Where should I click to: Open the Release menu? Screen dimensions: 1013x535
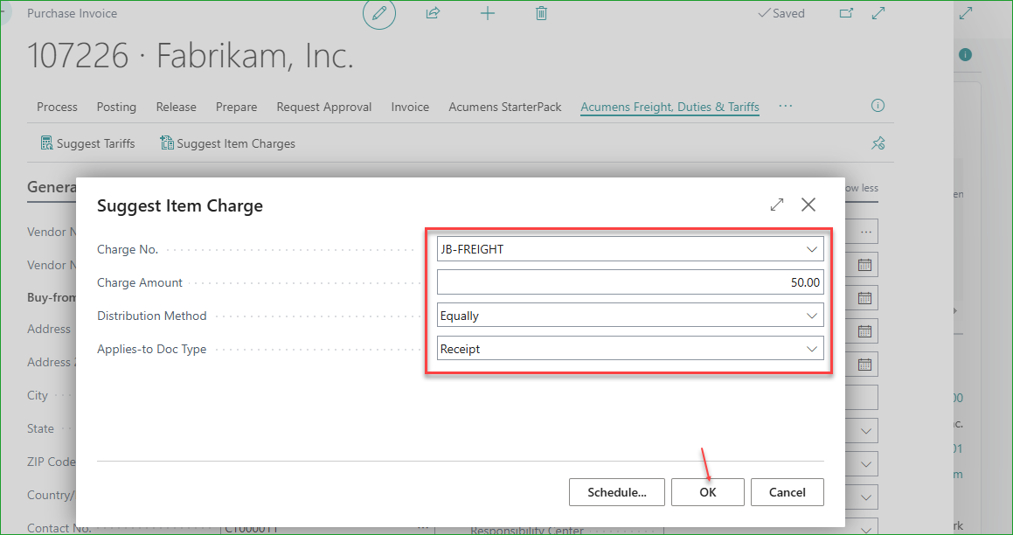(176, 107)
